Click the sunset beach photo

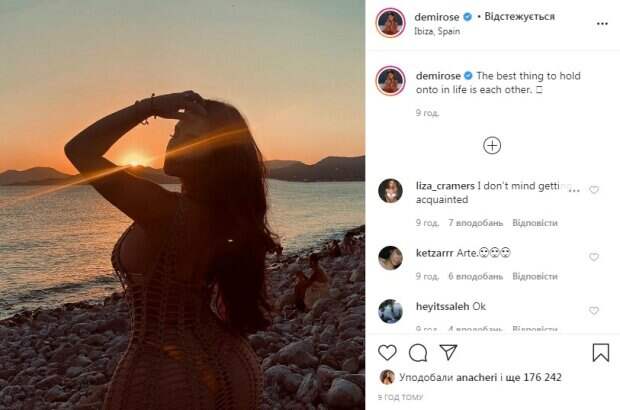182,205
